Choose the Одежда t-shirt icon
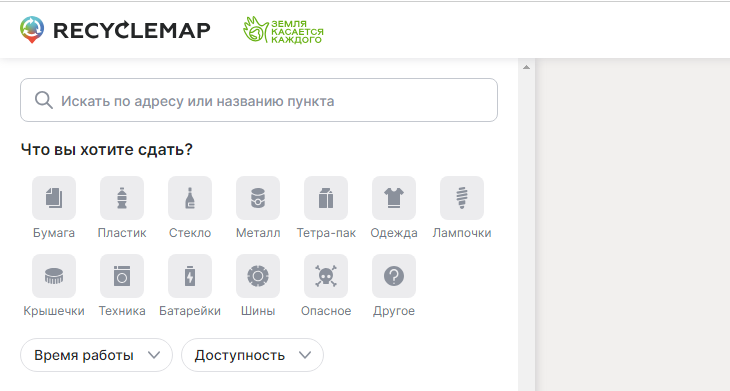Viewport: 730px width, 391px height. pyautogui.click(x=394, y=198)
